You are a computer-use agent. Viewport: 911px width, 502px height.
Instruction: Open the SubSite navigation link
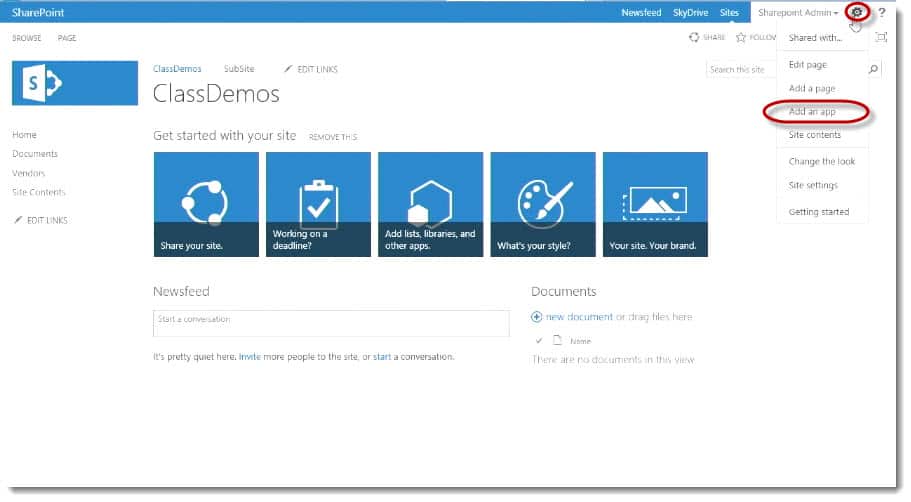(x=239, y=69)
